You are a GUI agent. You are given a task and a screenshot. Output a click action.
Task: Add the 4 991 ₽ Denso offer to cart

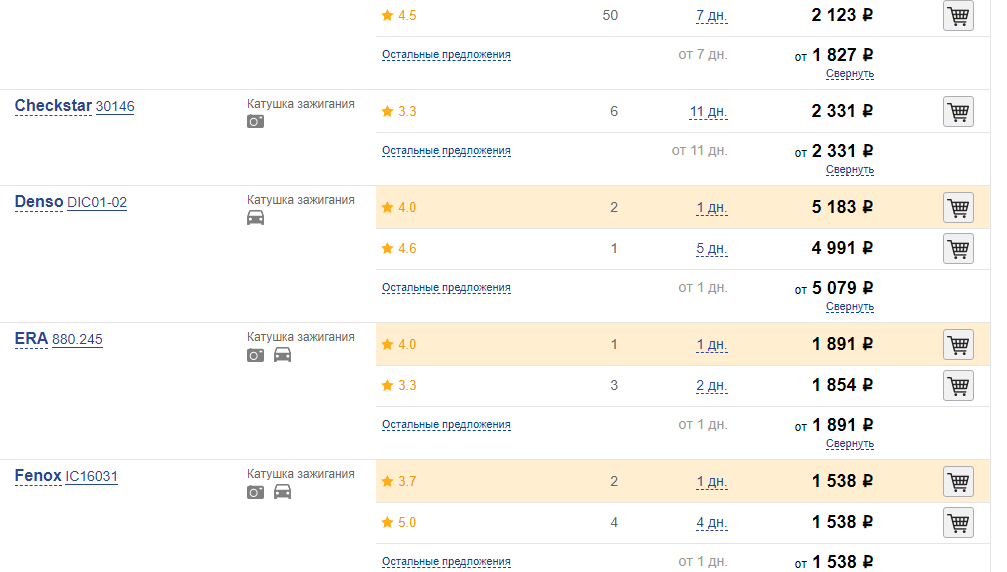pos(958,248)
